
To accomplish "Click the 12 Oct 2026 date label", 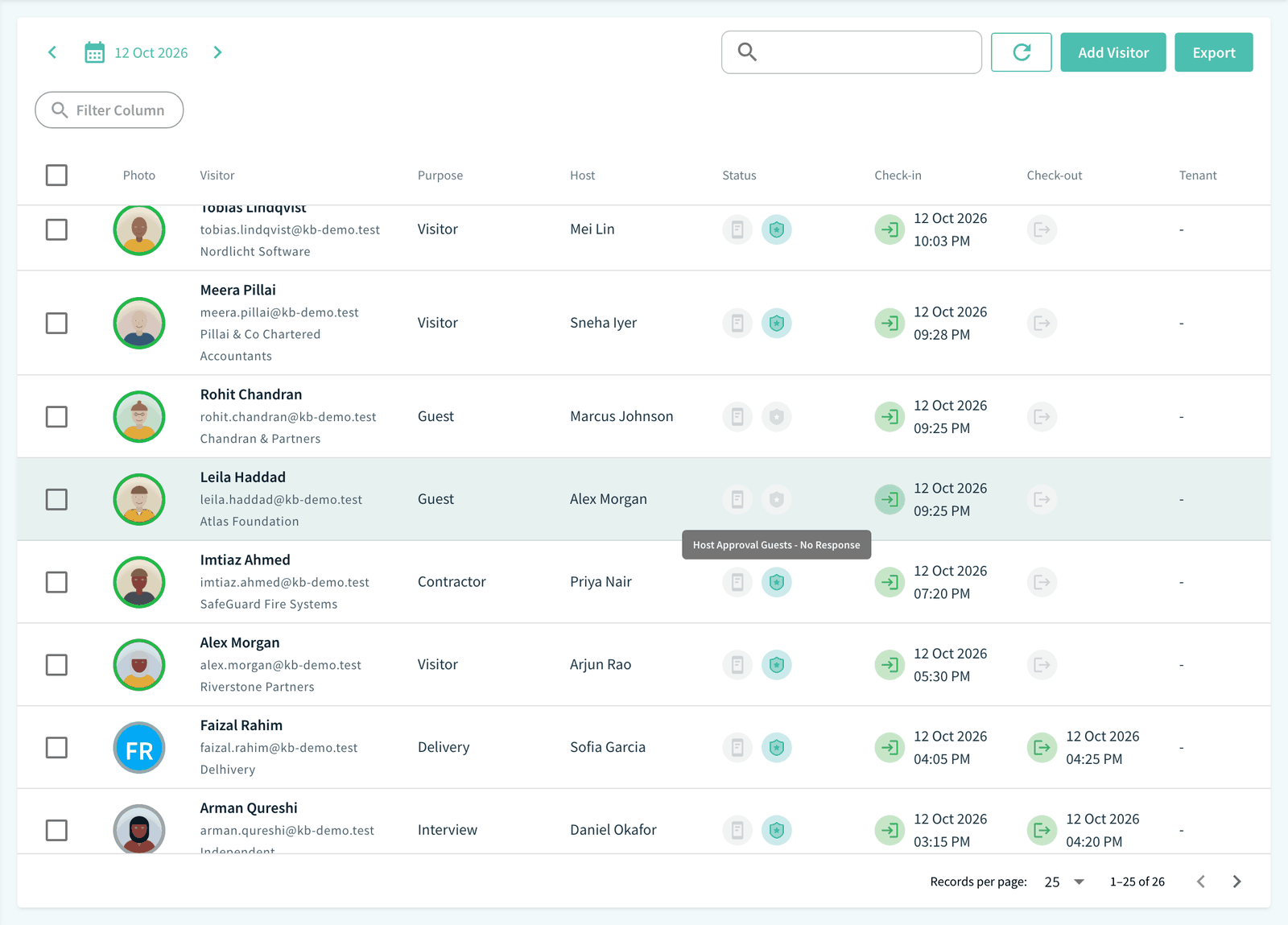I will 151,52.
